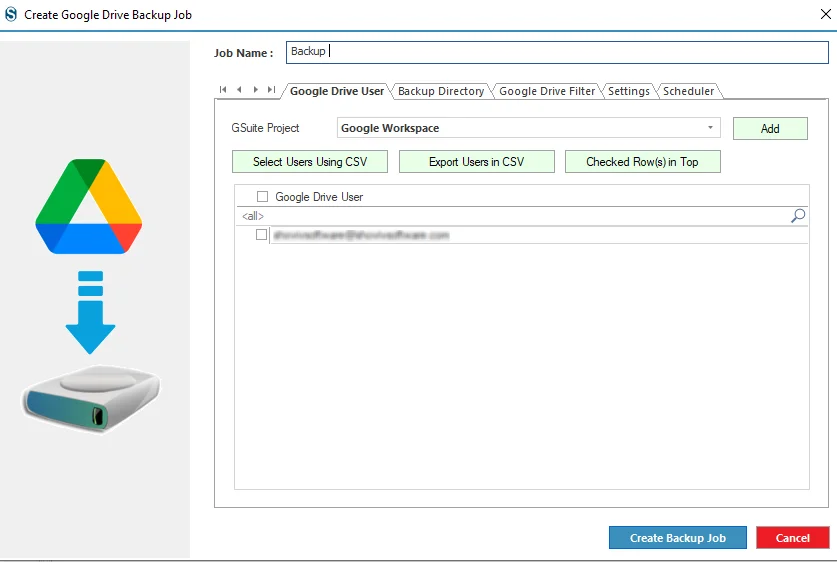This screenshot has width=837, height=562.
Task: Click the app logo in title bar
Action: (x=11, y=14)
